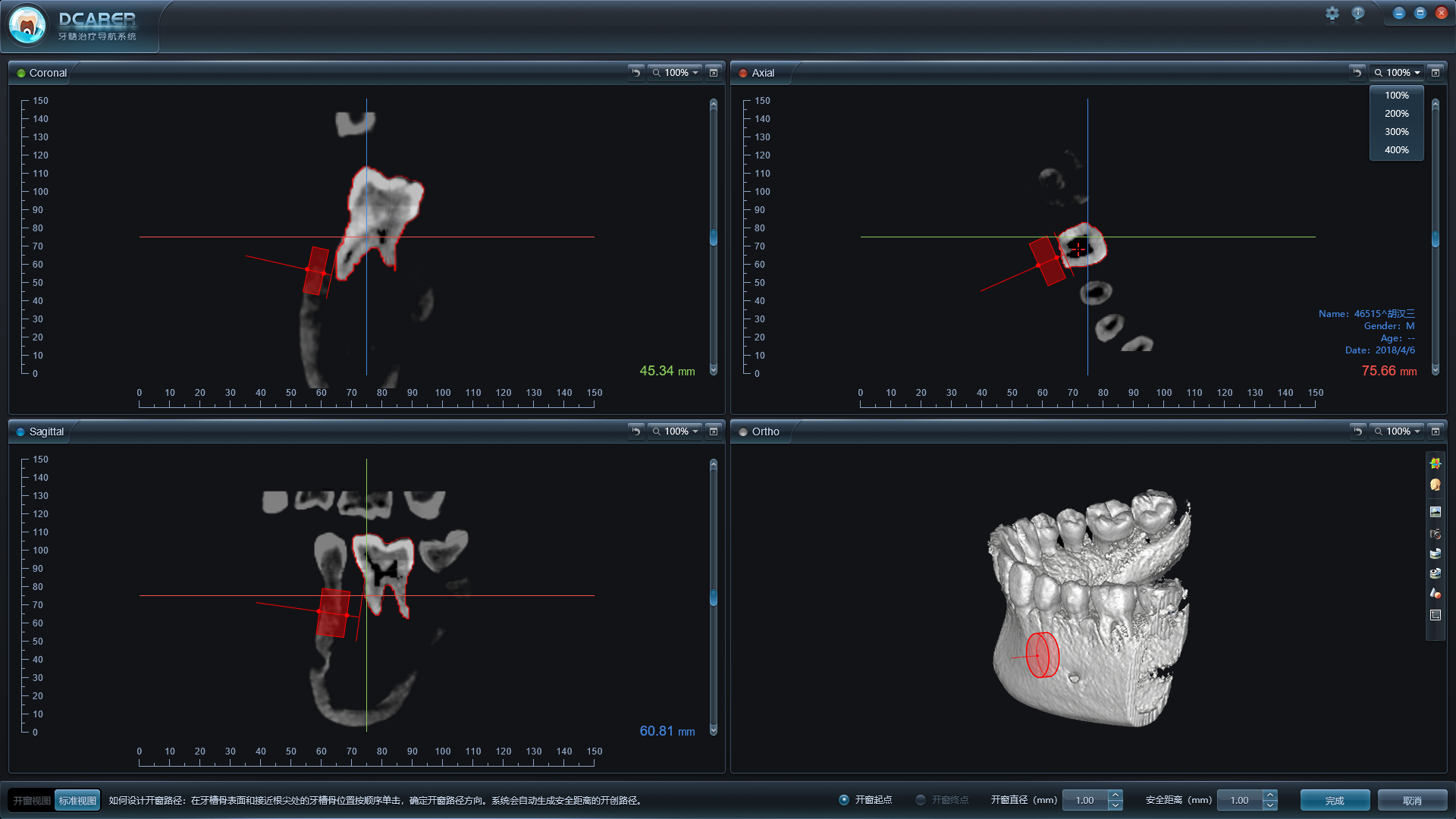Choose 200% from the Axial zoom menu

point(1396,114)
